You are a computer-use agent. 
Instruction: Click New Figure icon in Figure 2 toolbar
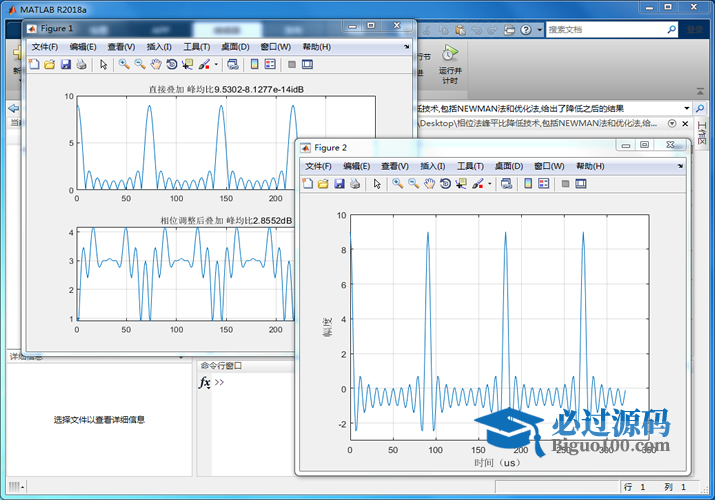[x=308, y=184]
